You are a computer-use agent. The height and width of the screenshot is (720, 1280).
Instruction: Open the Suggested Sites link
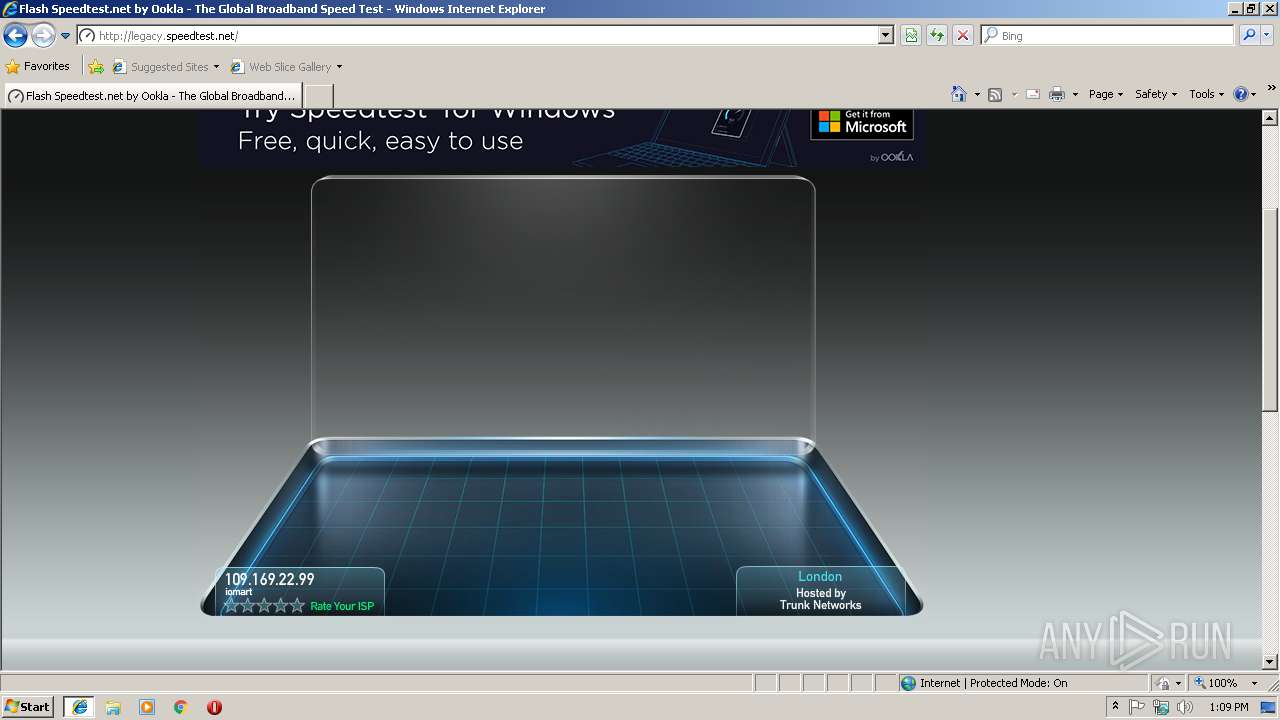click(x=165, y=67)
